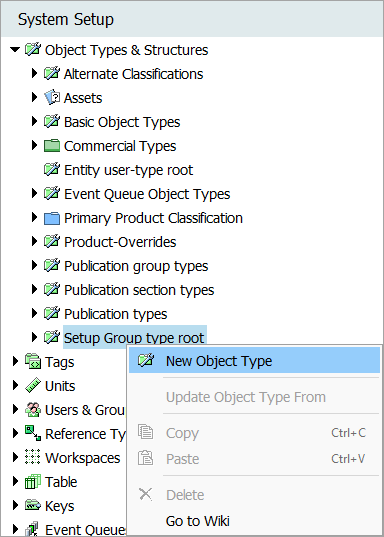Image resolution: width=384 pixels, height=537 pixels.
Task: Choose New Object Type from the context menu
Action: [254, 361]
